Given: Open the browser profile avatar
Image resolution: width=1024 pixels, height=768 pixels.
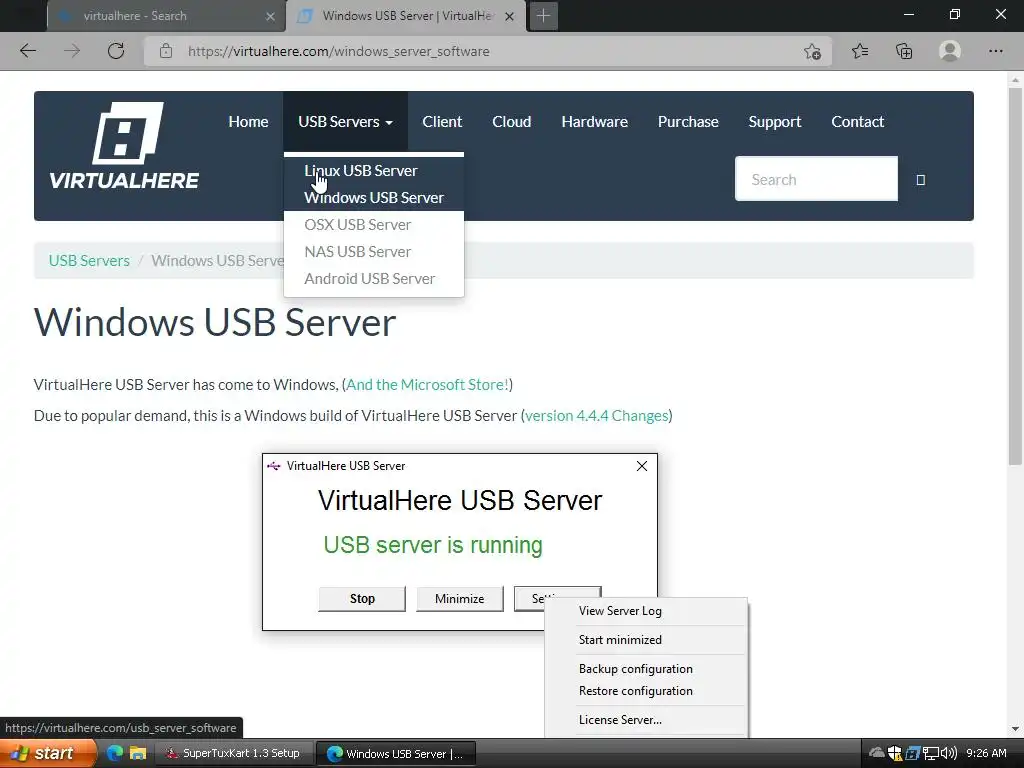Looking at the screenshot, I should coord(950,51).
